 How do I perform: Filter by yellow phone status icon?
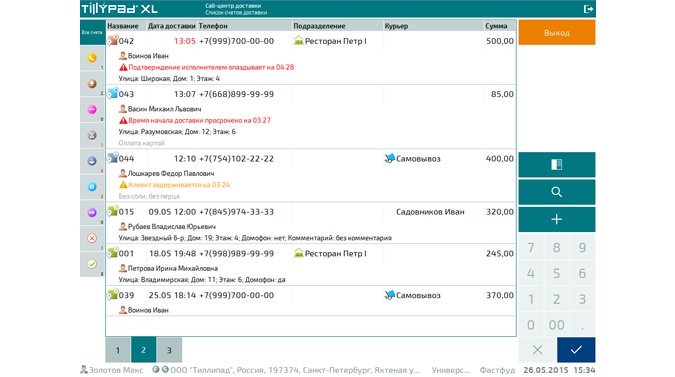click(92, 58)
